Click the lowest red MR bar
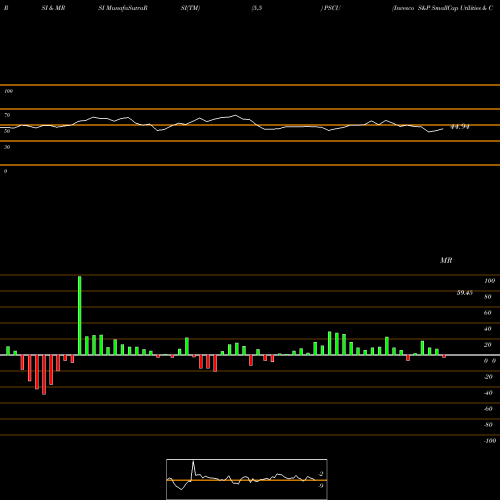The width and height of the screenshot is (500, 500). [44, 375]
